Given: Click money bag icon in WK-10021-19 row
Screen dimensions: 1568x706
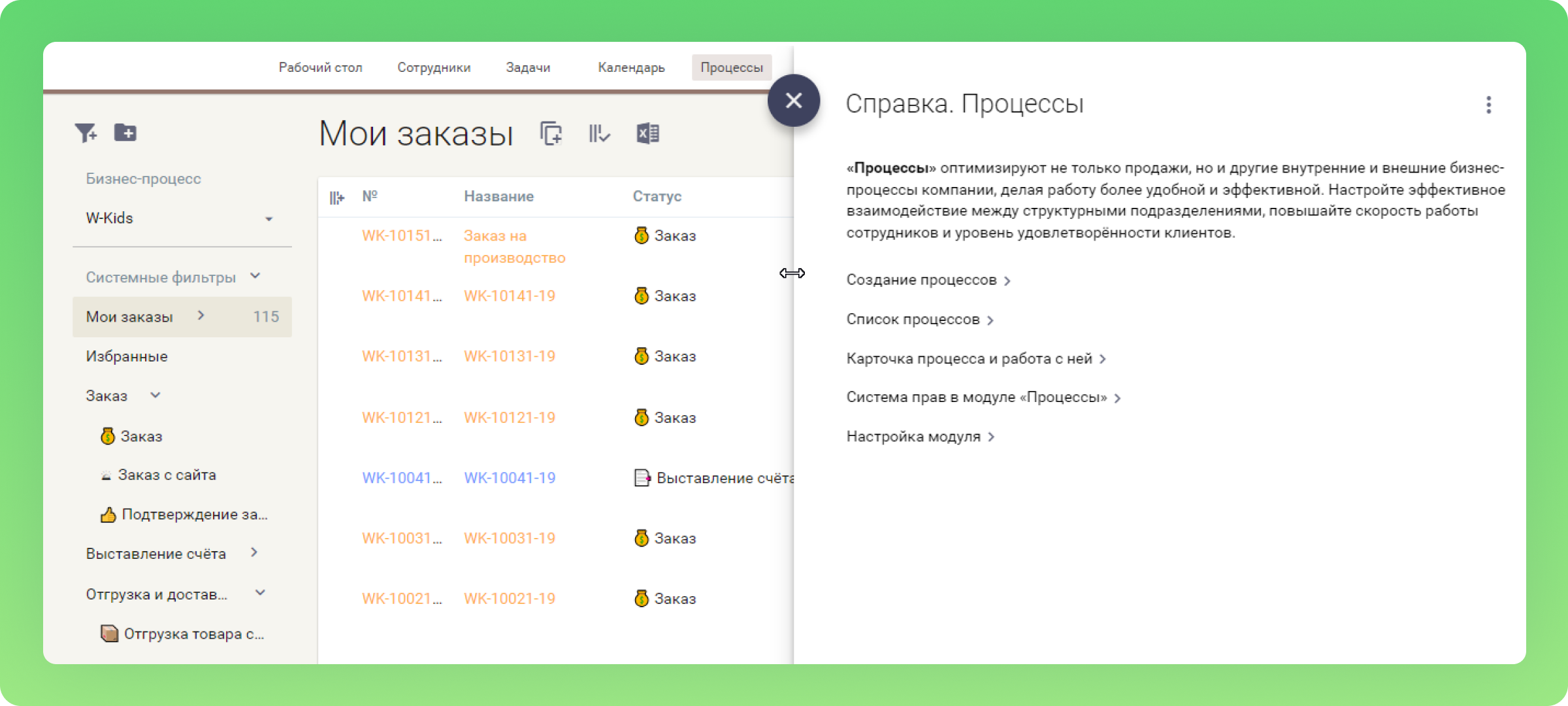Looking at the screenshot, I should pyautogui.click(x=642, y=598).
